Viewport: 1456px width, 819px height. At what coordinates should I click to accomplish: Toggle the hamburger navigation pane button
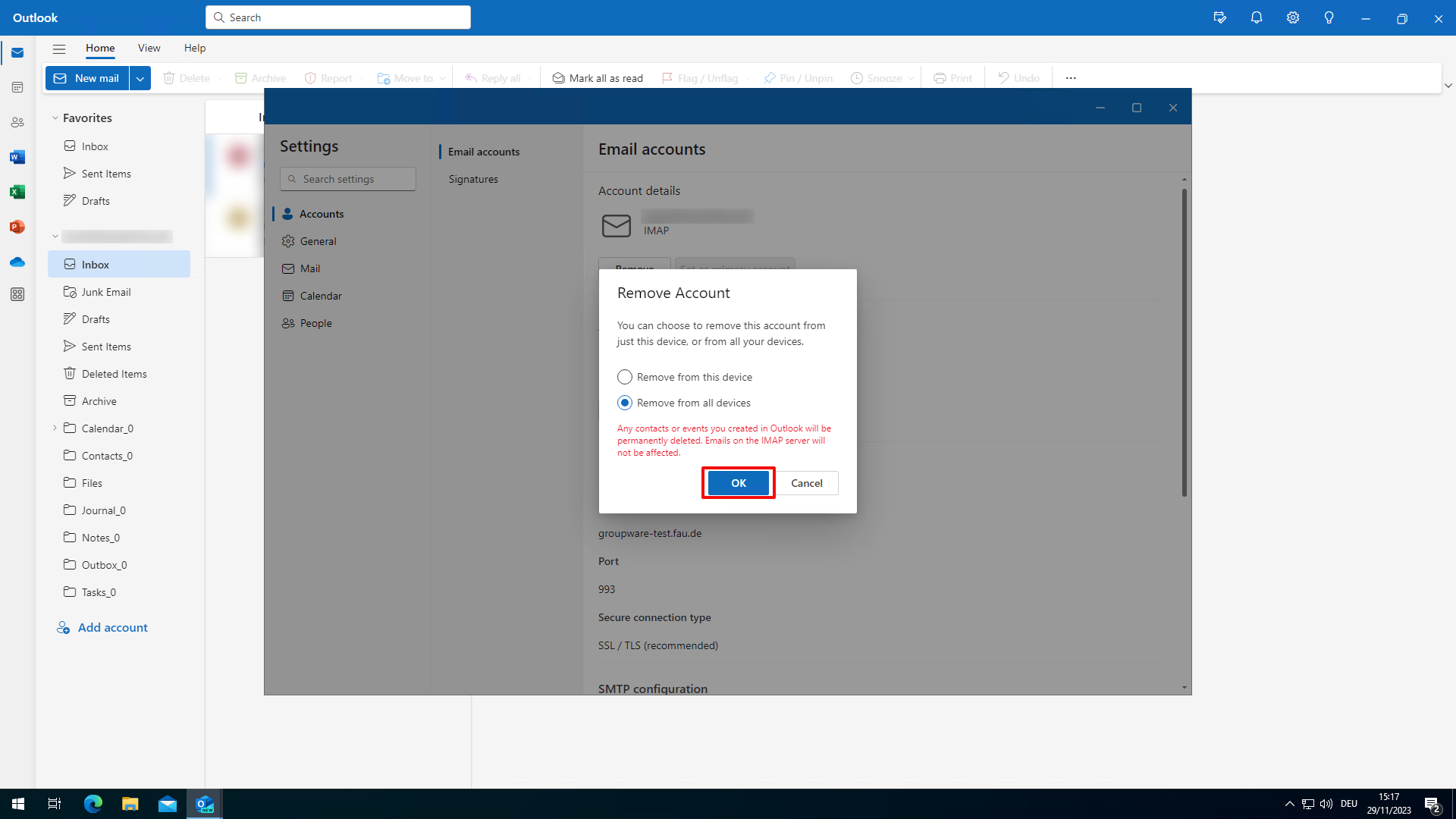click(59, 49)
